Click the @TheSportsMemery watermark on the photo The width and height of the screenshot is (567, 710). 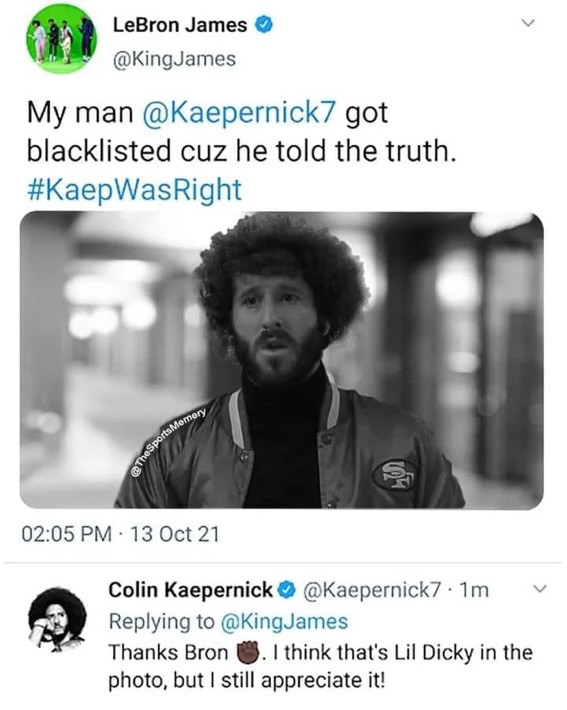coord(168,441)
